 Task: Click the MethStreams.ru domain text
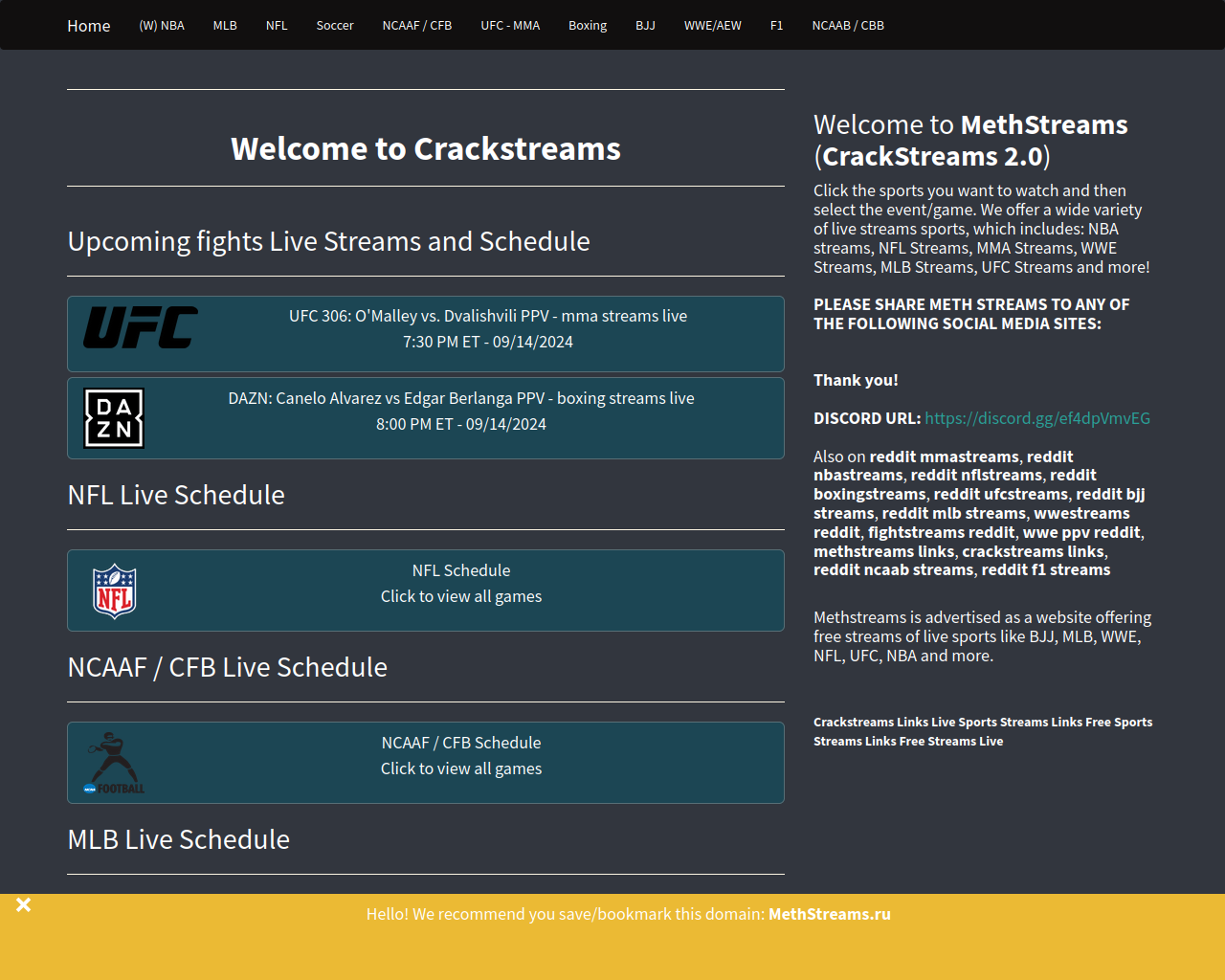click(x=830, y=914)
